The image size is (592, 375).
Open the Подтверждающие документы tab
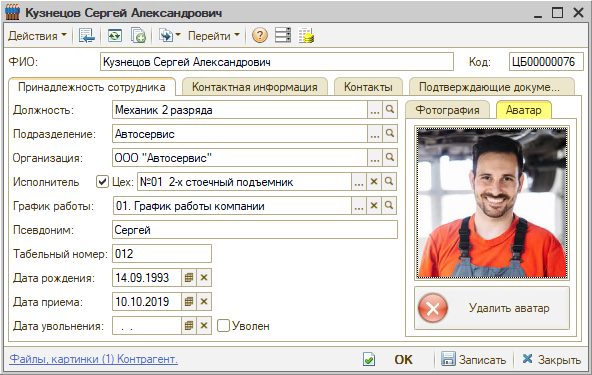click(491, 87)
